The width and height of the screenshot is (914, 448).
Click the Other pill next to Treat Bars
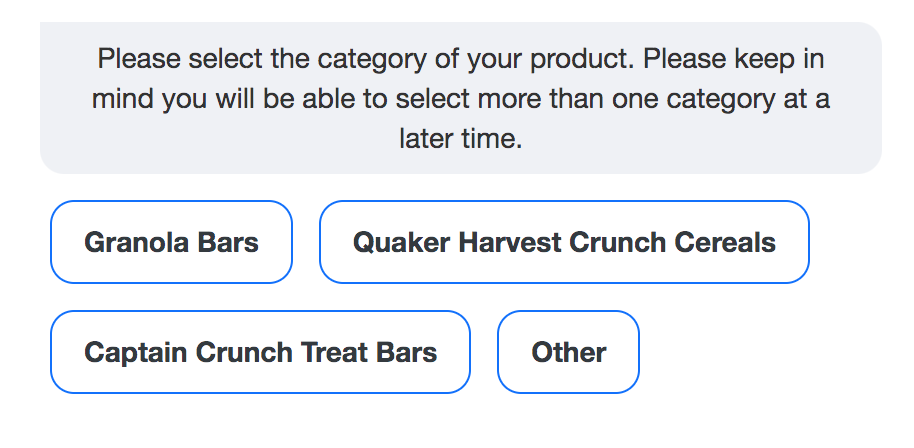pyautogui.click(x=568, y=352)
